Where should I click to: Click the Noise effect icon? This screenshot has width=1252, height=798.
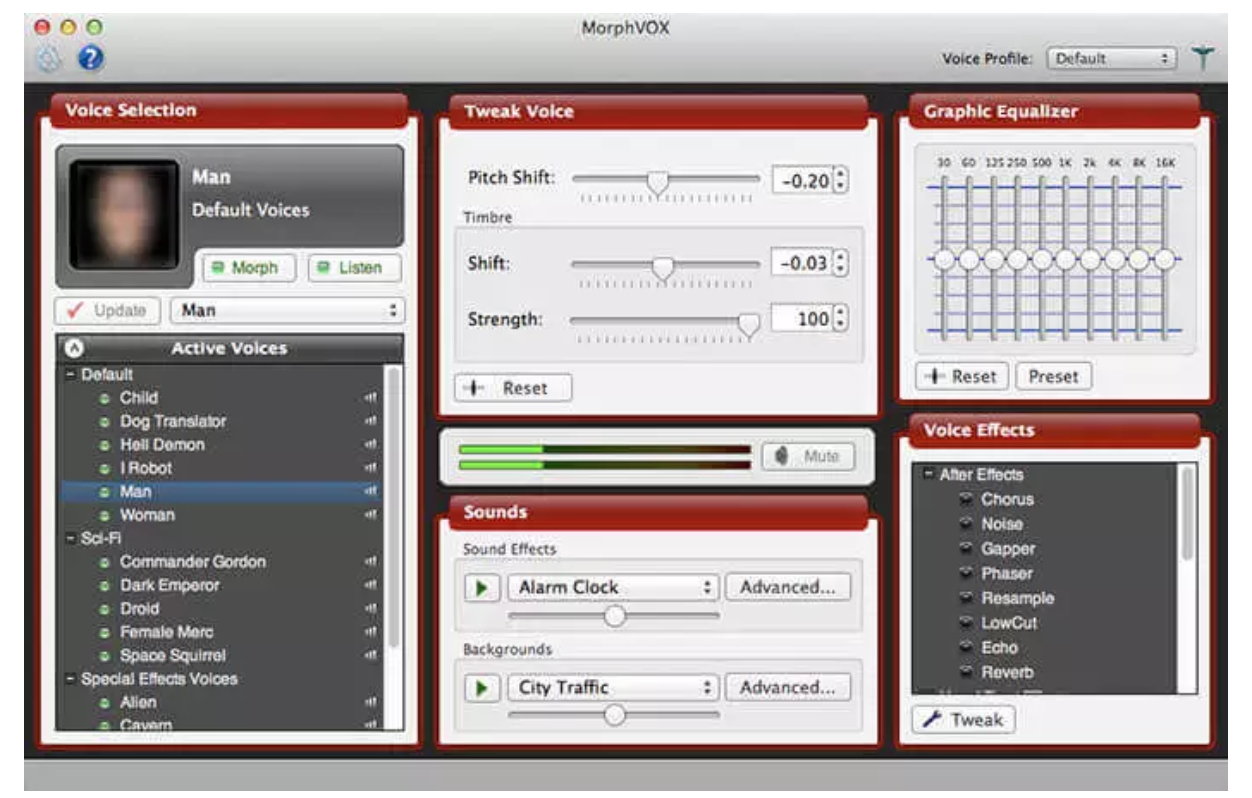point(966,524)
